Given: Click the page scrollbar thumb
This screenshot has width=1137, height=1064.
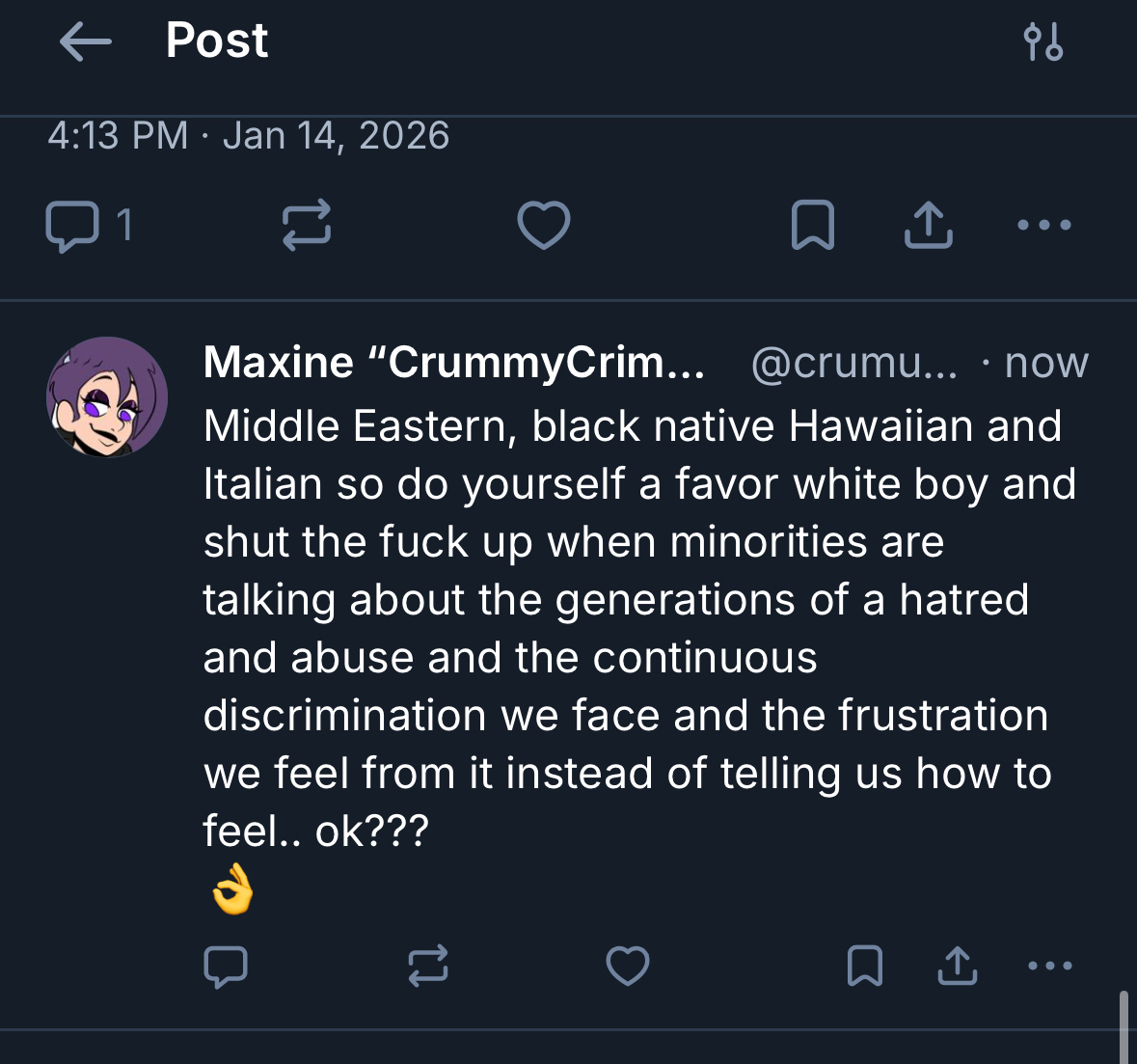Looking at the screenshot, I should pos(1123,1026).
